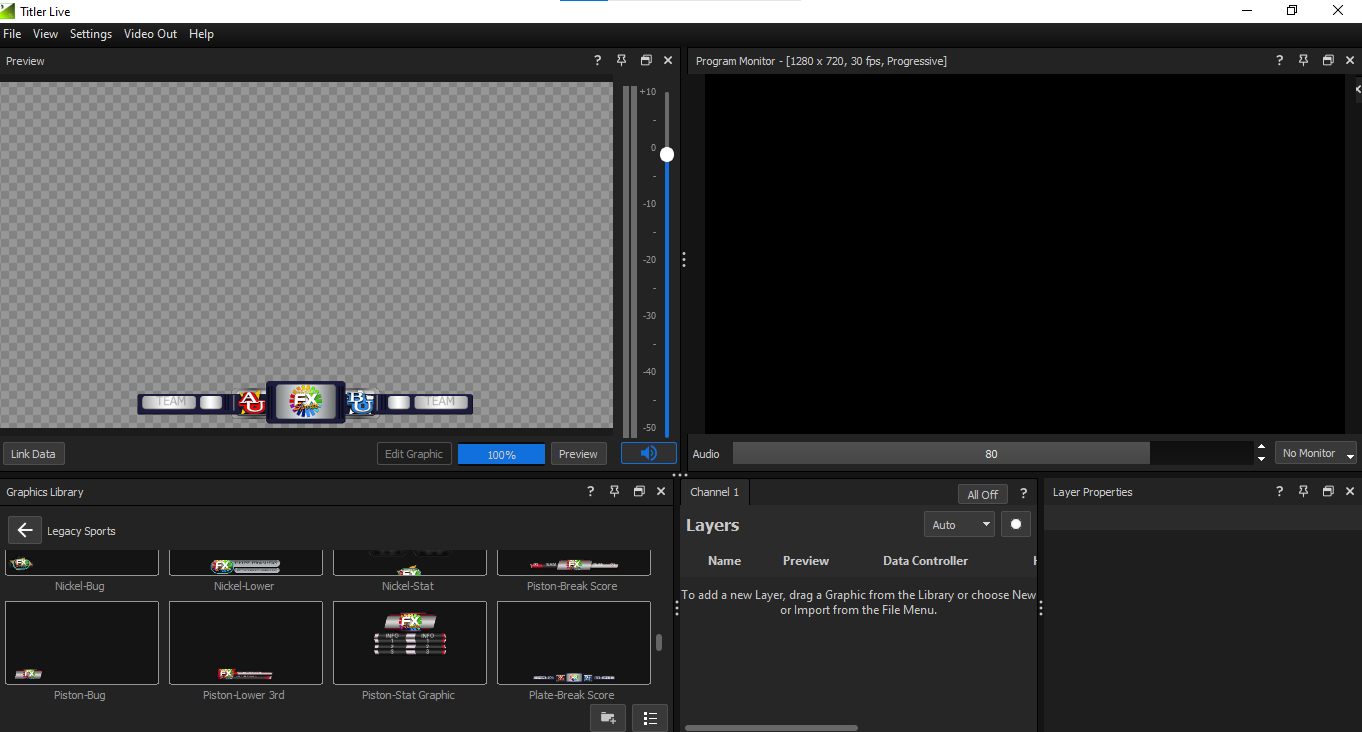Click the Data Controller column header

click(925, 561)
